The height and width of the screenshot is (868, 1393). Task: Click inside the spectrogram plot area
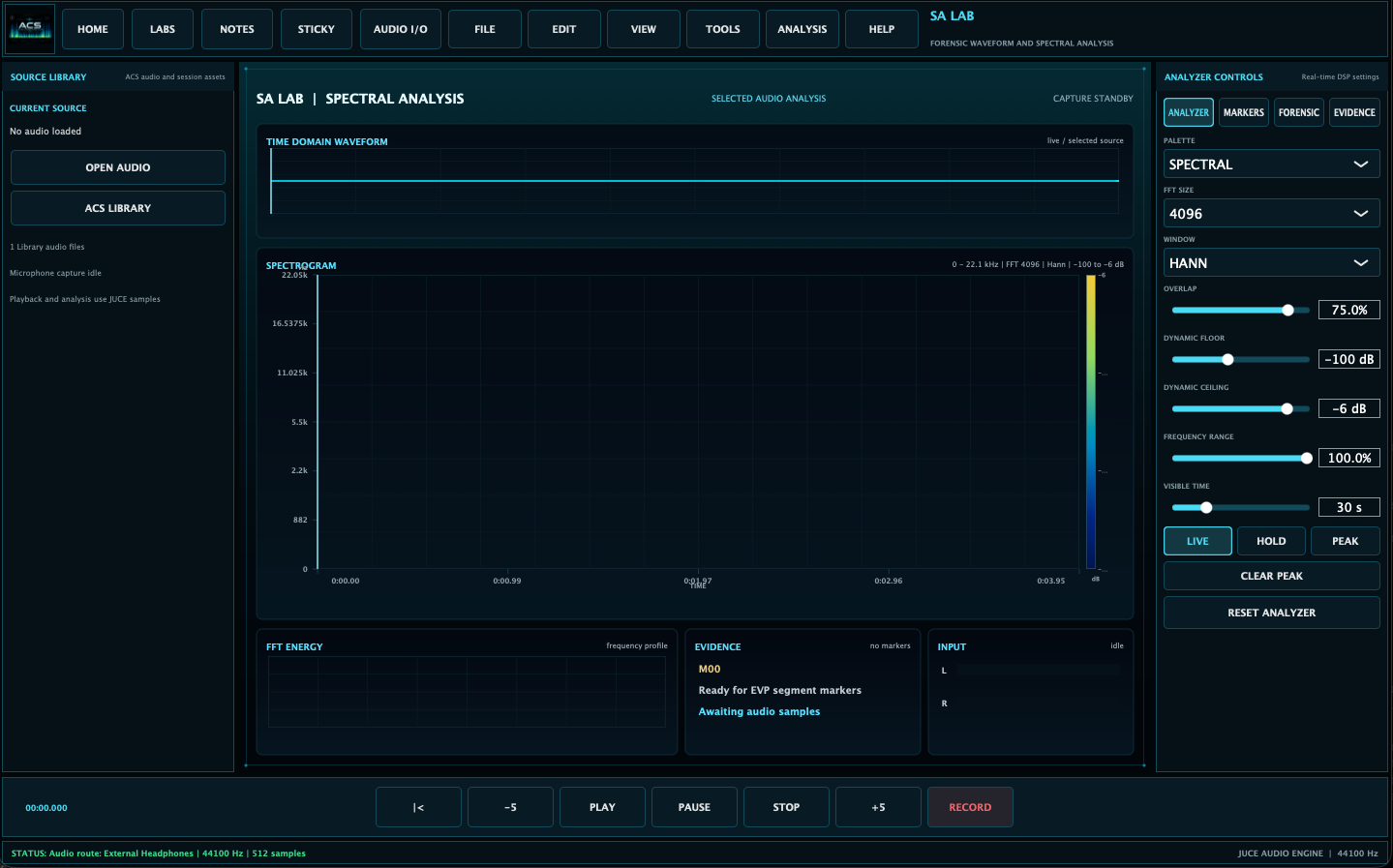[697, 423]
